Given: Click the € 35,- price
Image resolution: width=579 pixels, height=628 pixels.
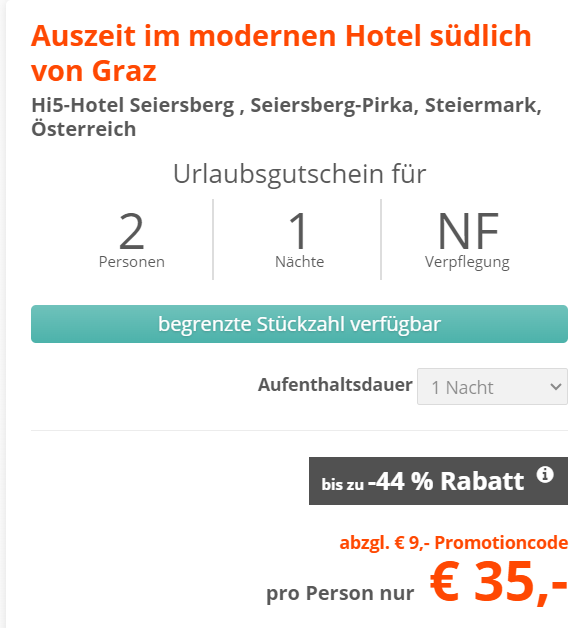Looking at the screenshot, I should coord(499,581).
